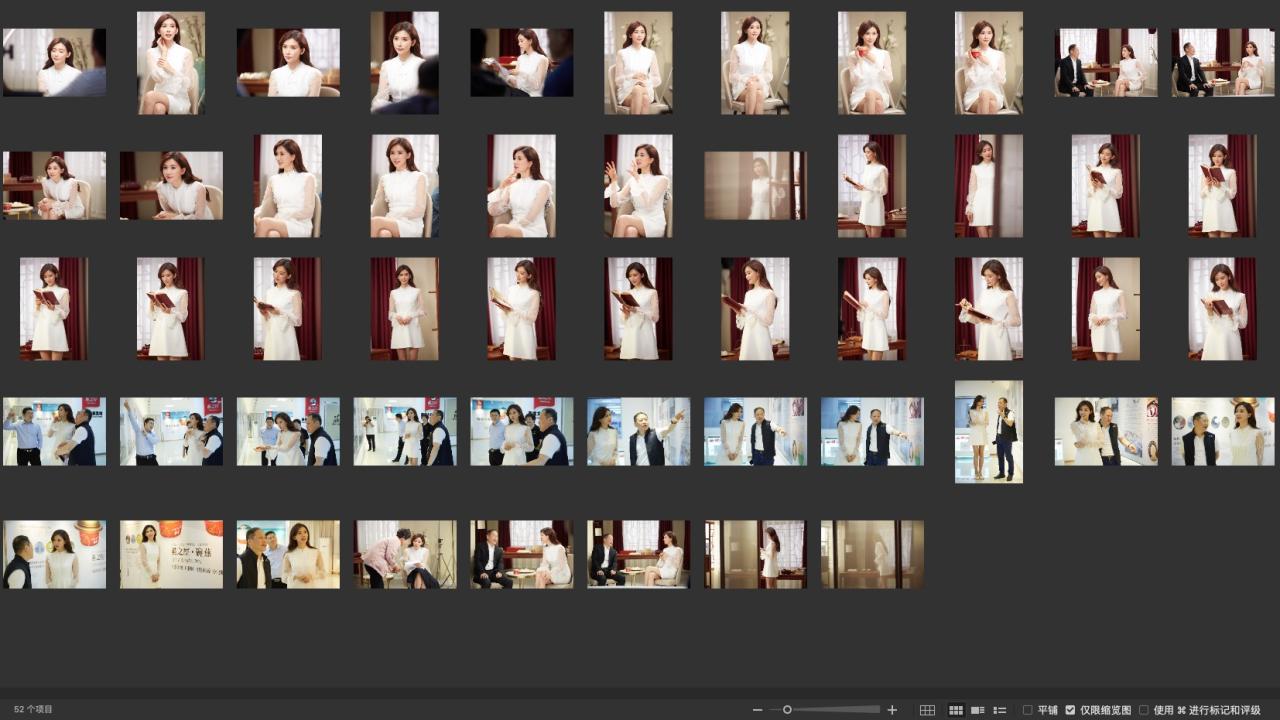Image resolution: width=1280 pixels, height=720 pixels.
Task: Click the plus icon to enlarge thumbnails
Action: pyautogui.click(x=892, y=710)
